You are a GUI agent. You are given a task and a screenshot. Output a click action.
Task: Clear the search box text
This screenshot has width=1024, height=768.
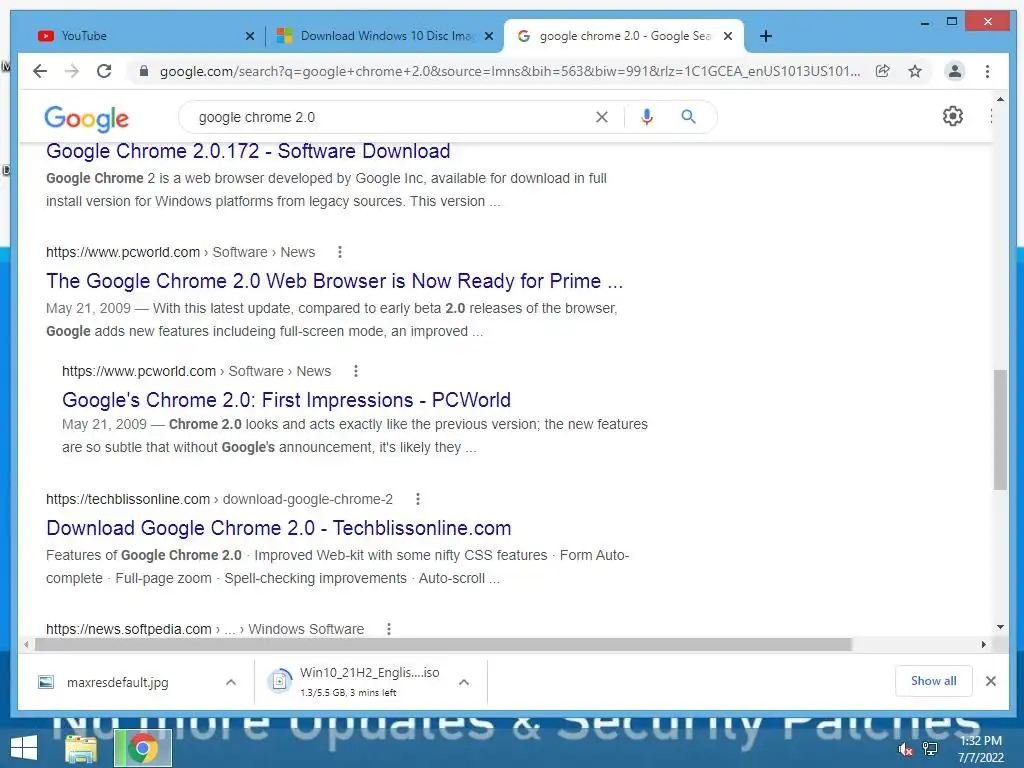pos(601,117)
